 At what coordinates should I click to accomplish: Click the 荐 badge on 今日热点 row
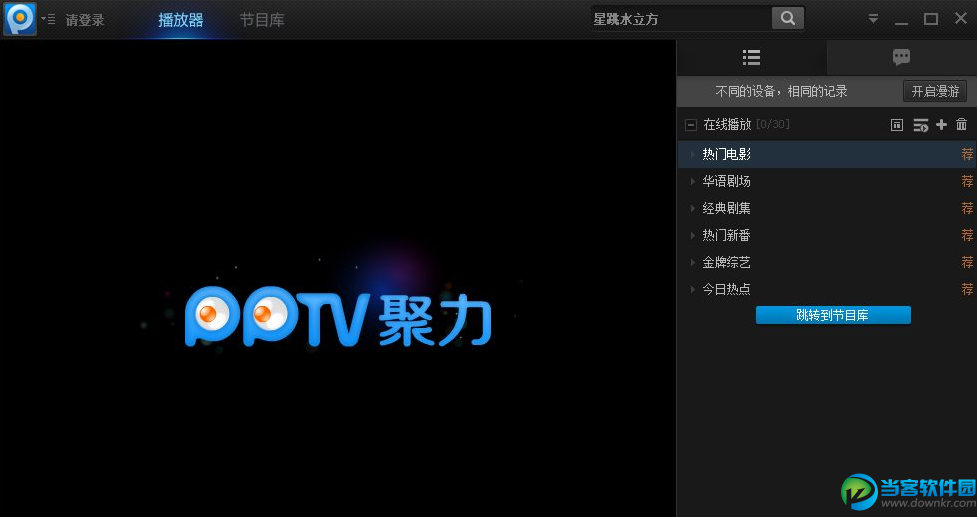(967, 289)
